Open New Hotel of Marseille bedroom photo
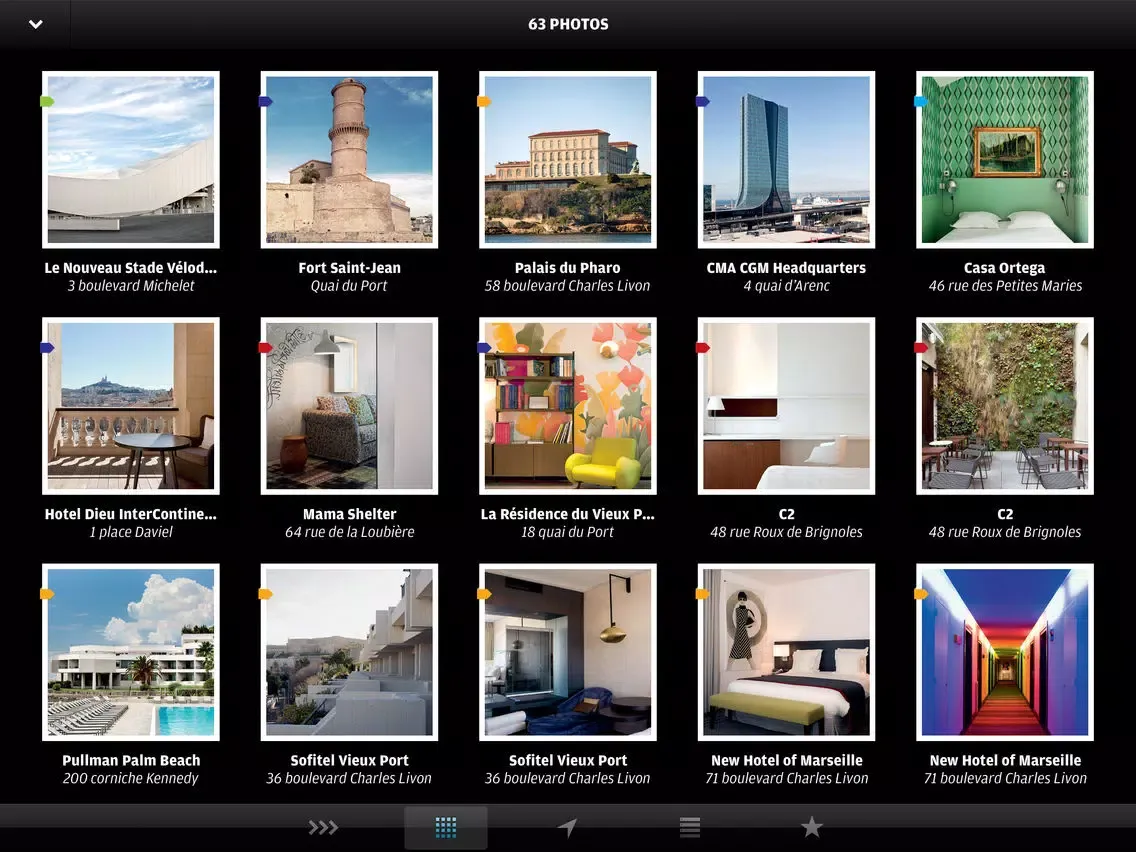This screenshot has width=1136, height=852. [x=786, y=652]
